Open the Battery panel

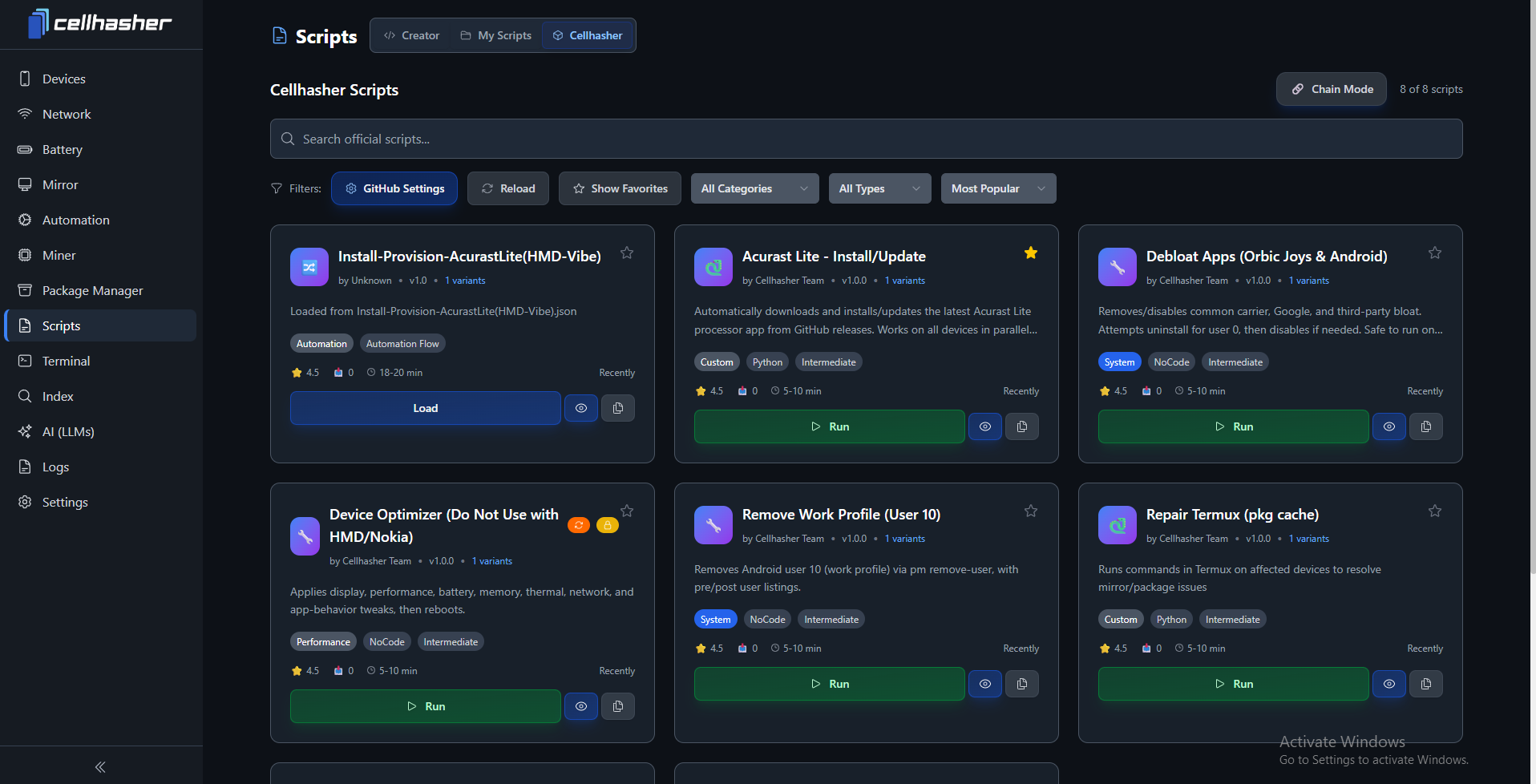(62, 149)
